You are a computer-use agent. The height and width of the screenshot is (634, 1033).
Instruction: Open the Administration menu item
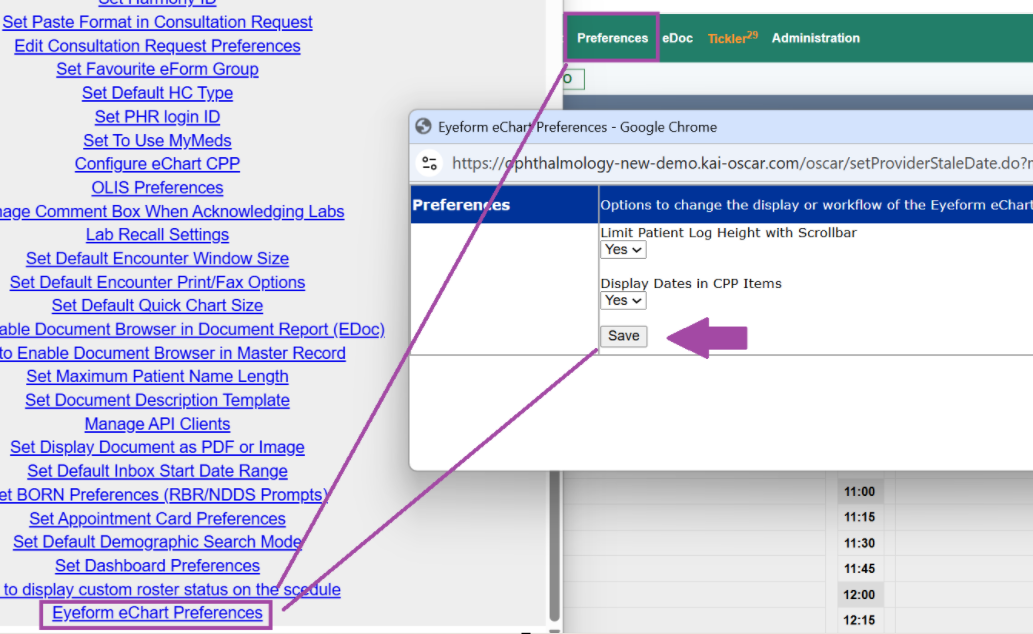pyautogui.click(x=816, y=38)
